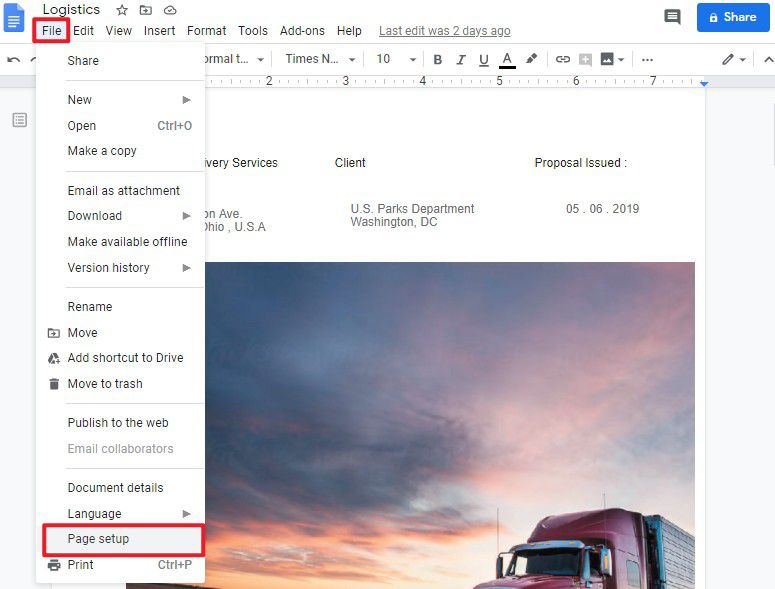
Task: Select Make available offline
Action: [120, 242]
